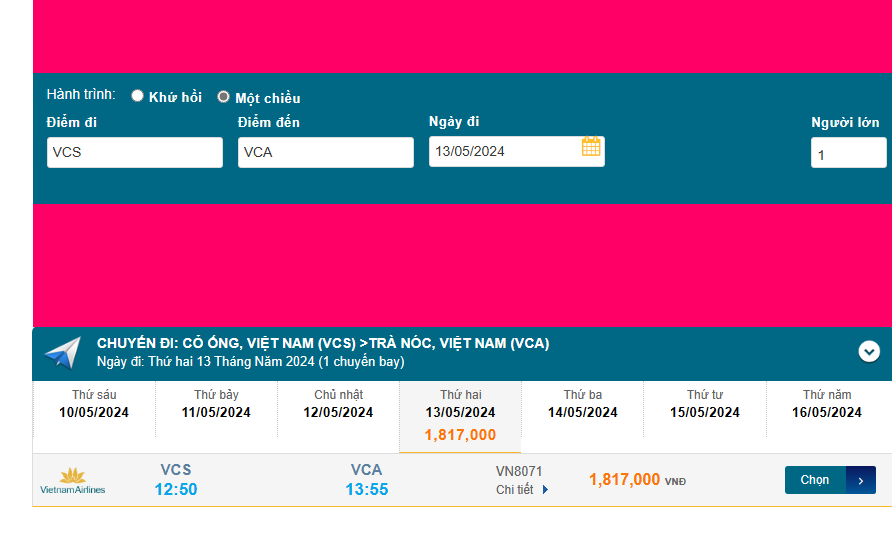The height and width of the screenshot is (556, 892).
Task: Open the calendar date picker icon
Action: pos(591,146)
